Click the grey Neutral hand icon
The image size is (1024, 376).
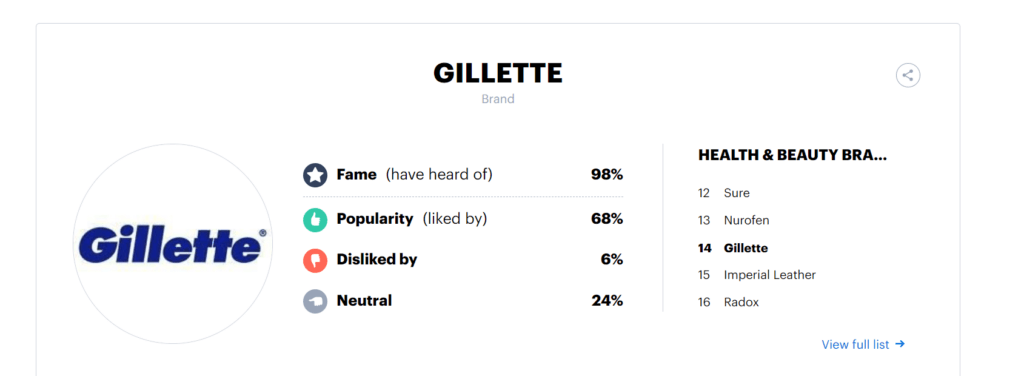(x=315, y=301)
